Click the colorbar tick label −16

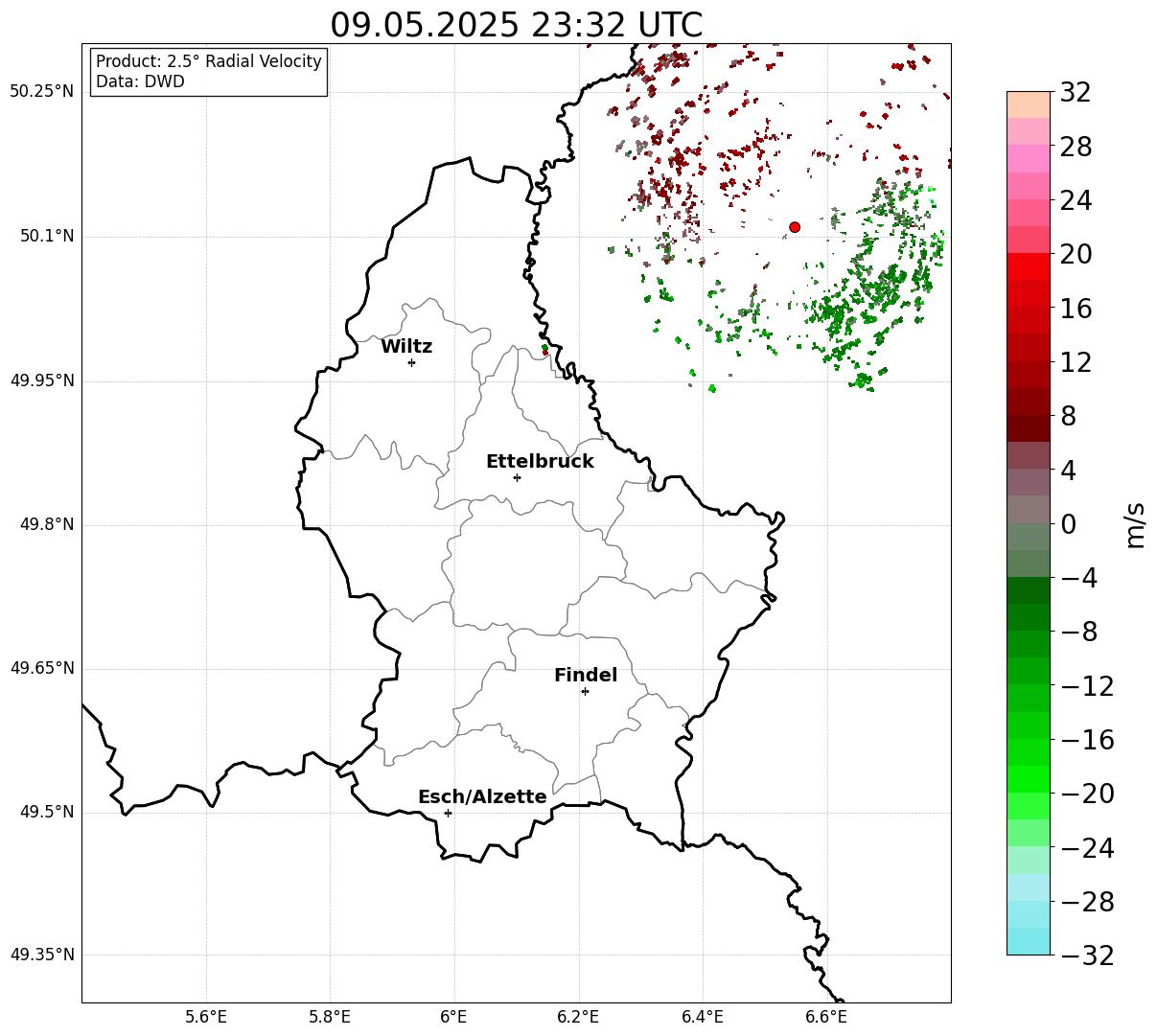tap(1087, 740)
